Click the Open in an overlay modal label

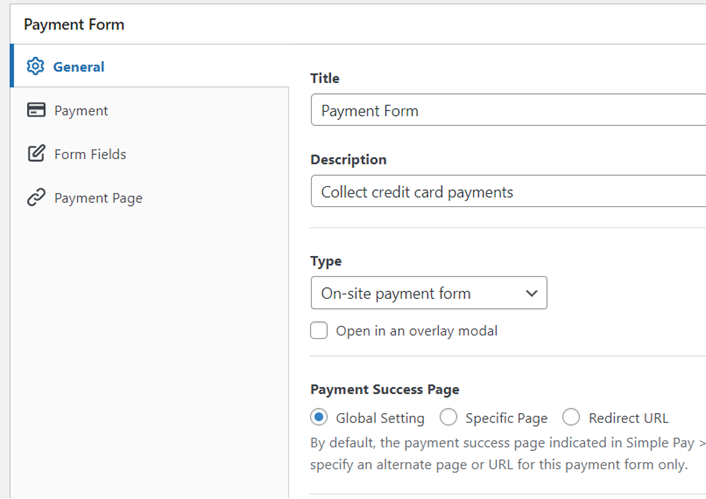pyautogui.click(x=416, y=331)
